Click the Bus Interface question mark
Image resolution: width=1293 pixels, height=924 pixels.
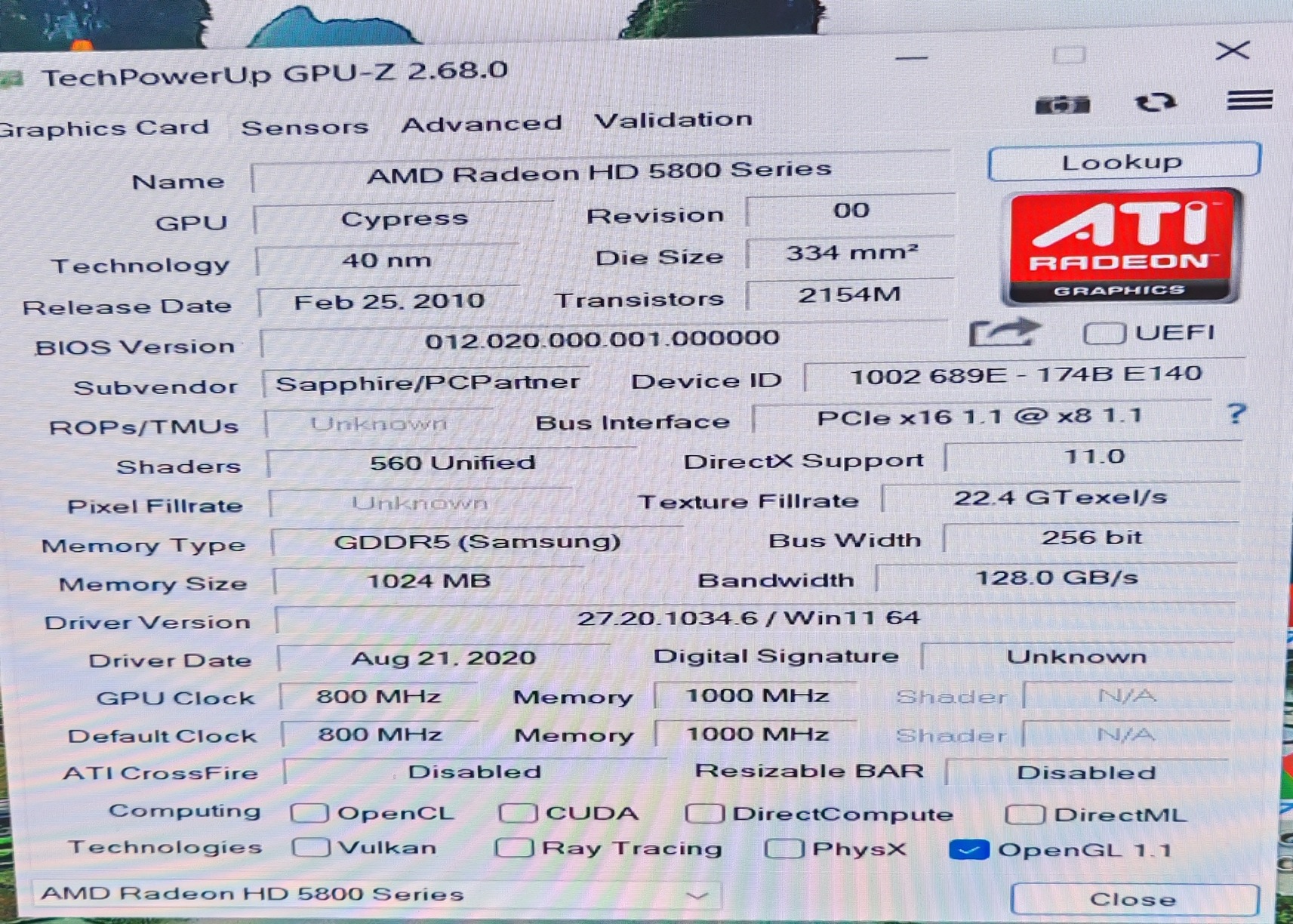point(1236,414)
